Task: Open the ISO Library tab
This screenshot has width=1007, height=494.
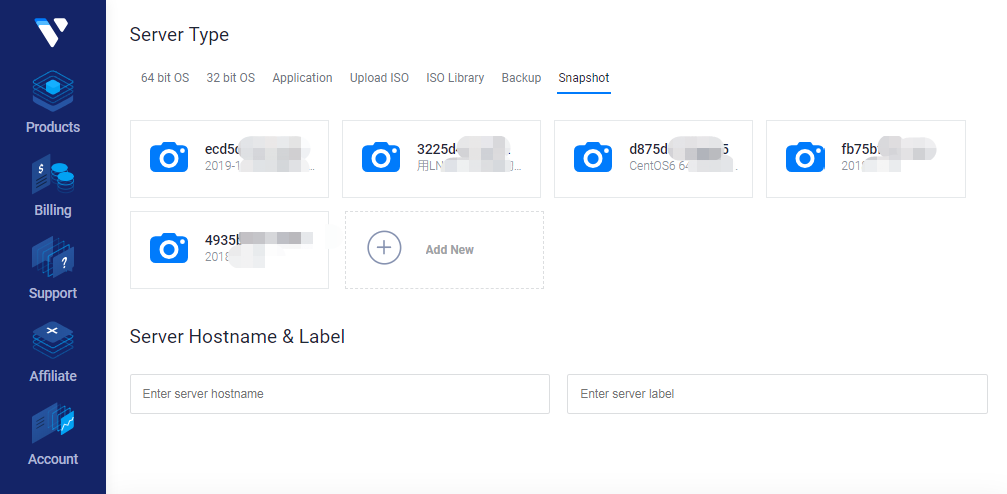Action: [x=455, y=78]
